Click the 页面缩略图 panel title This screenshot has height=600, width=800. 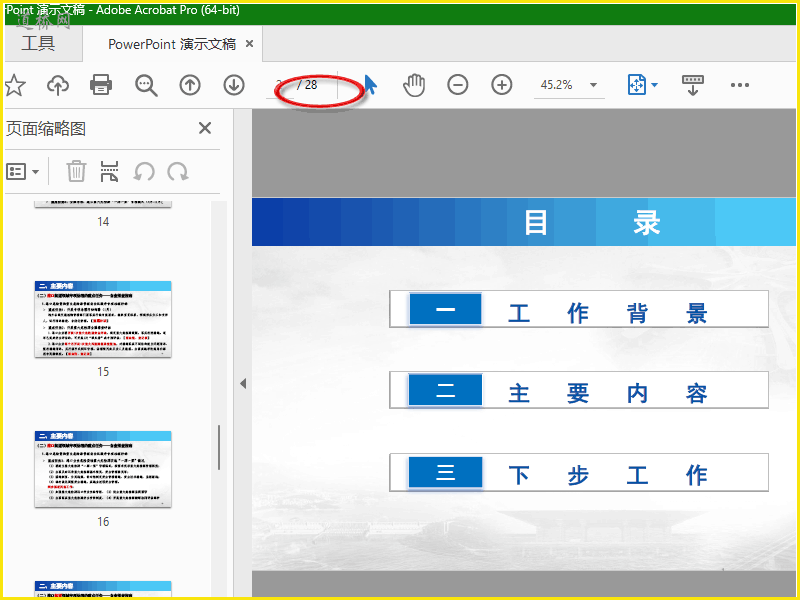(46, 129)
